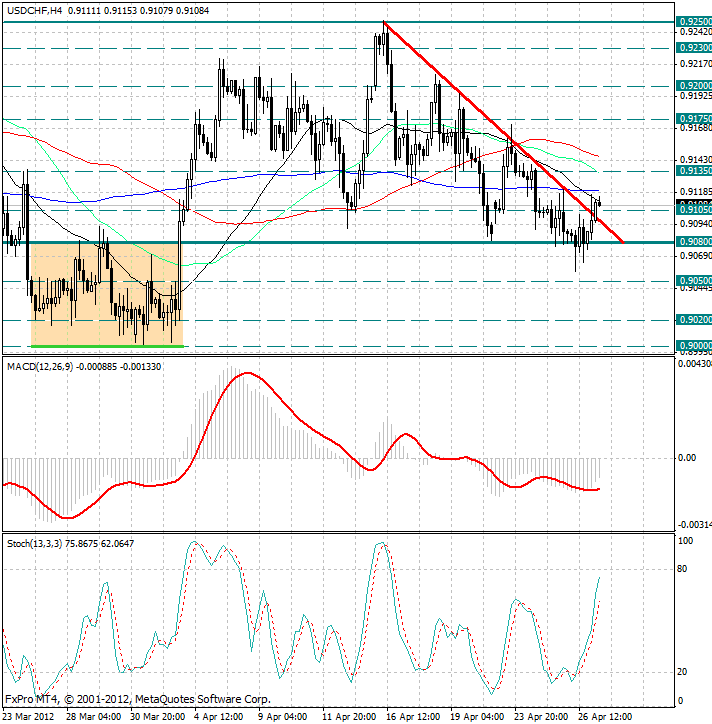Click the 11 Apr 20:00 time label

click(x=350, y=717)
